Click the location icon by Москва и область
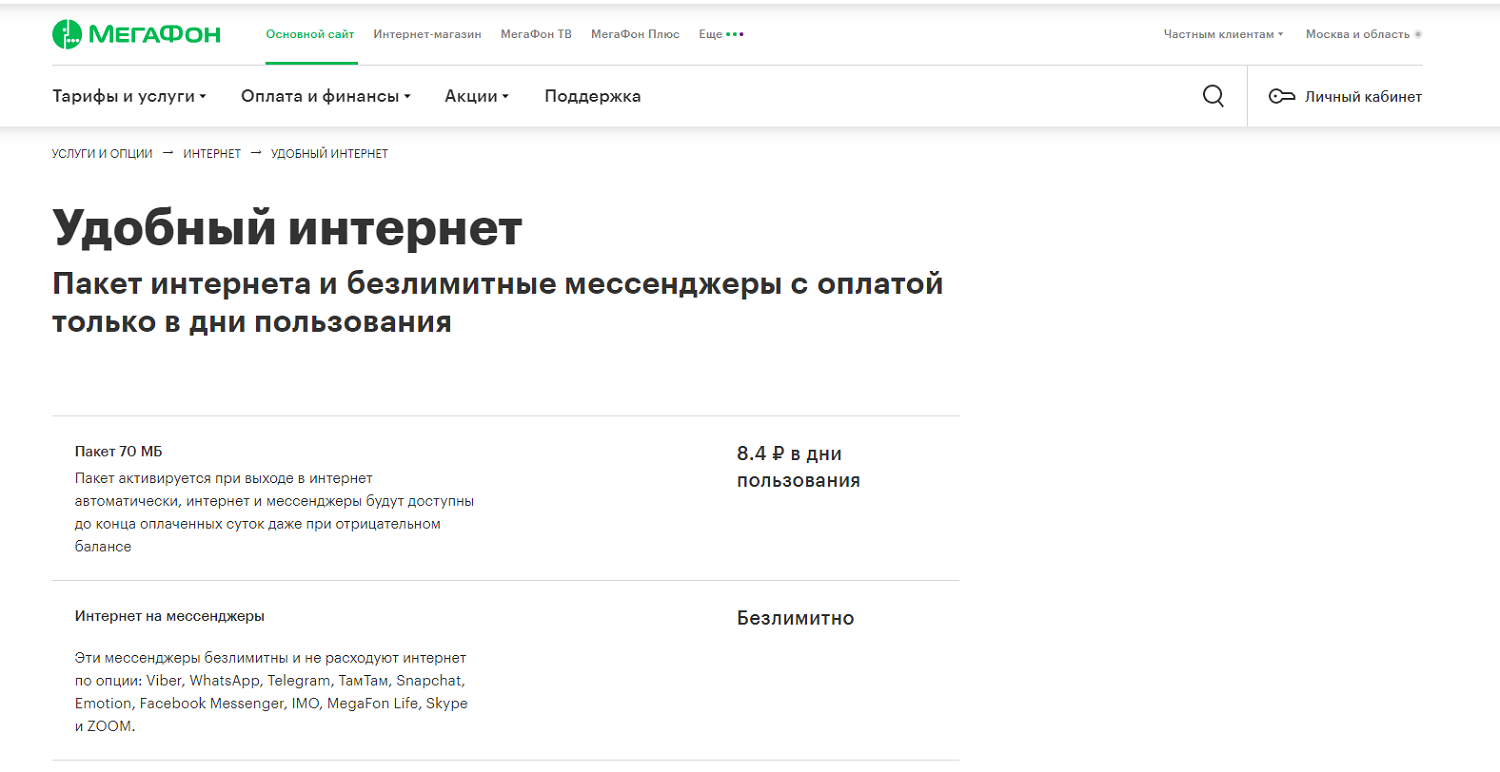The height and width of the screenshot is (772, 1500). pos(1418,34)
